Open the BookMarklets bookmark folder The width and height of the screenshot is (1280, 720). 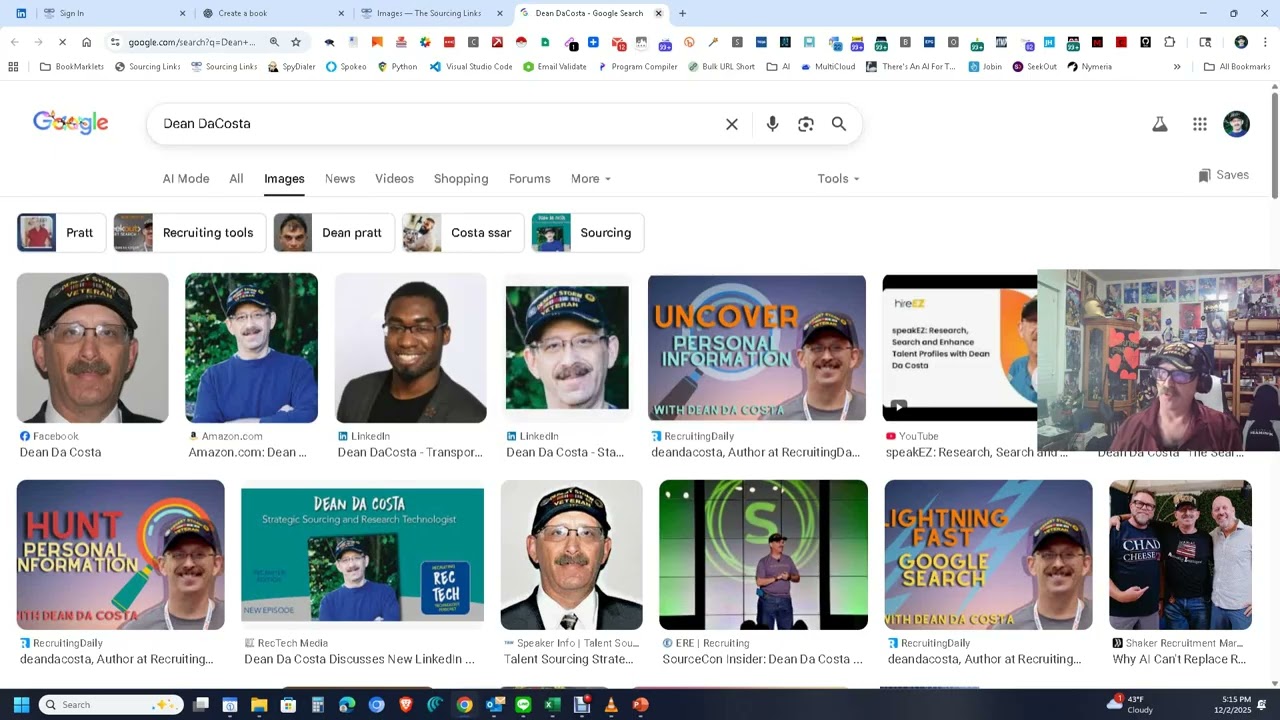coord(71,67)
